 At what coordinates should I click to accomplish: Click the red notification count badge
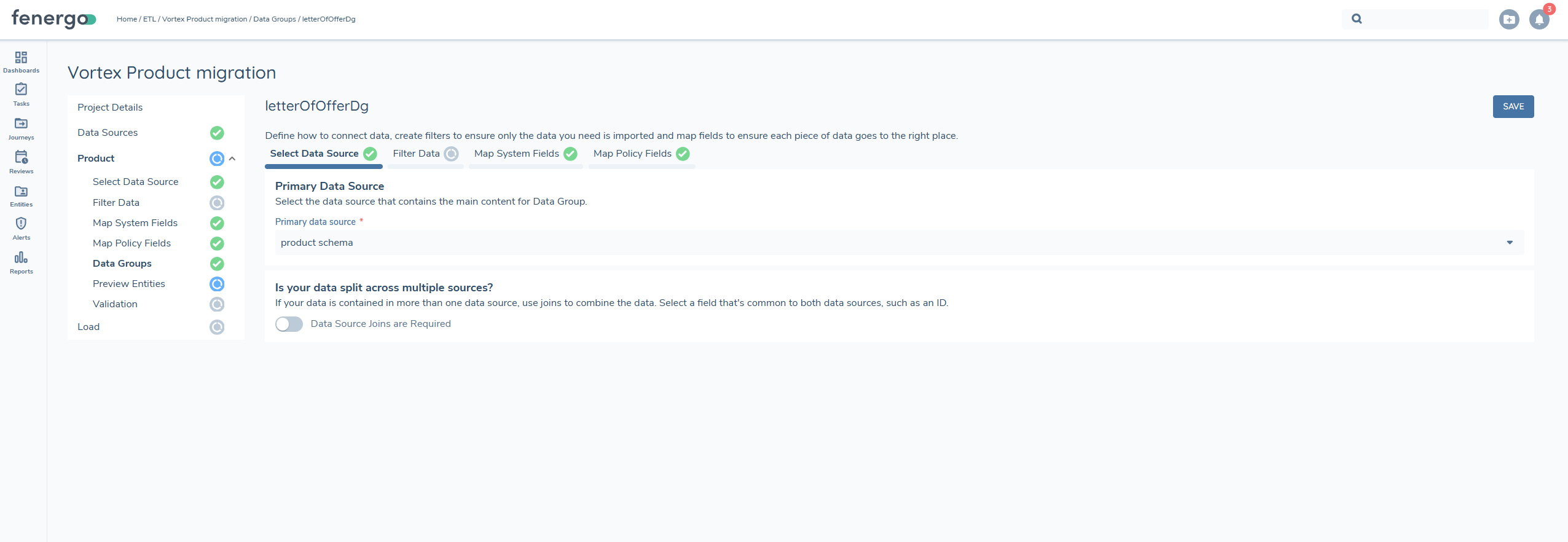click(x=1550, y=9)
